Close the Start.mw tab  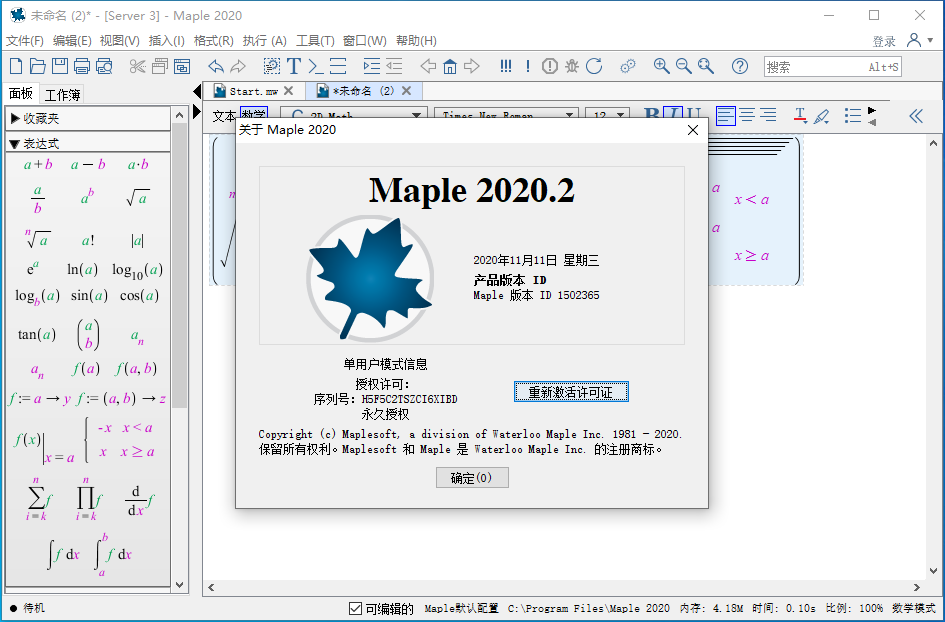coord(288,90)
